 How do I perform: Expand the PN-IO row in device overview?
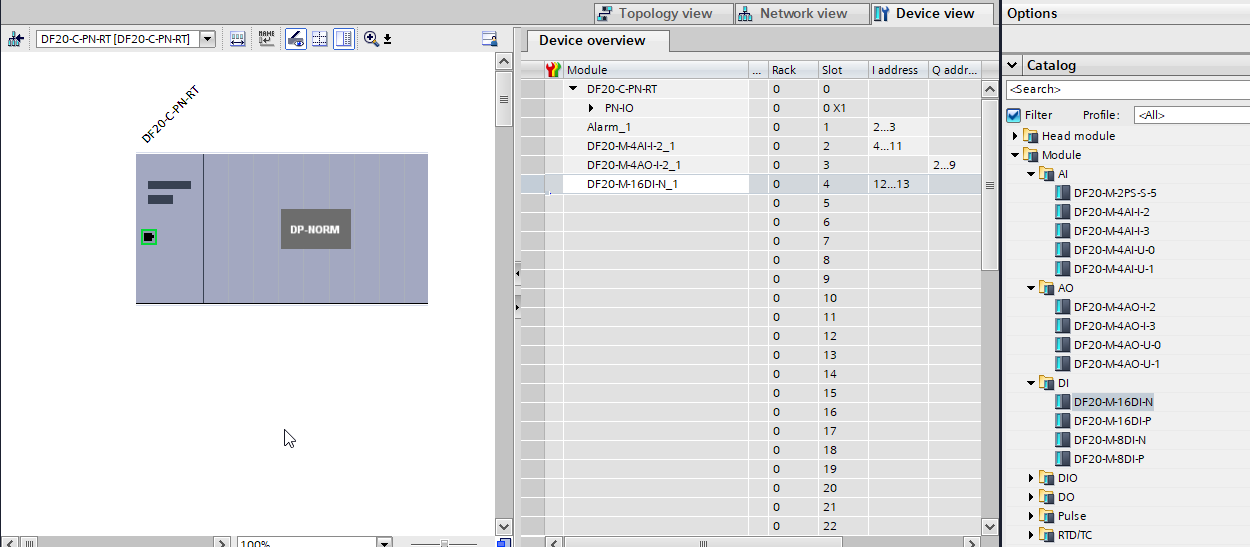(x=591, y=108)
